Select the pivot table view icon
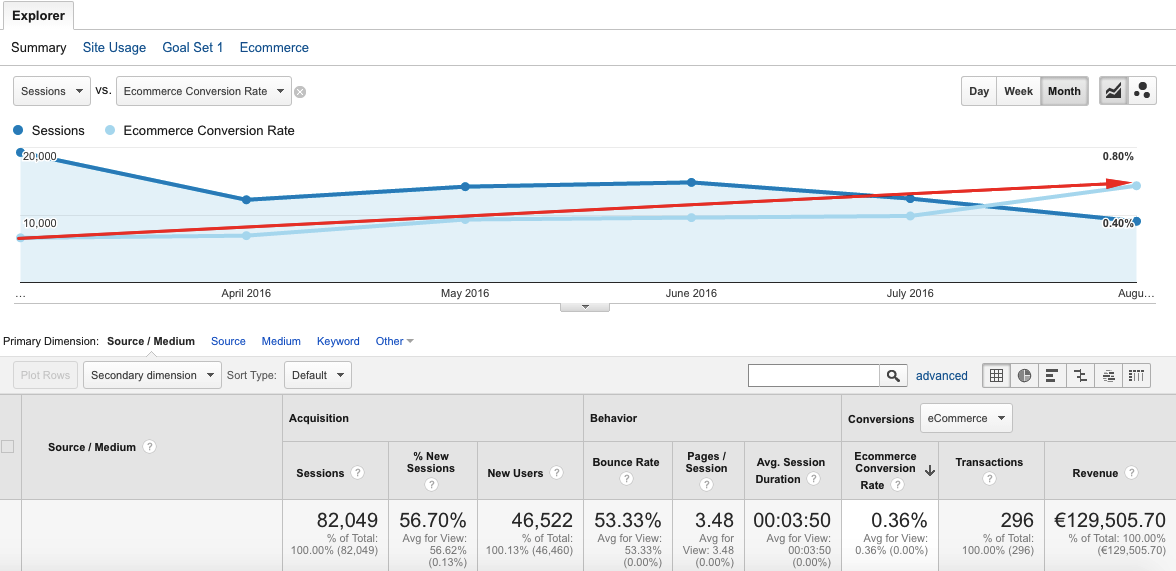Screen dimensions: 1176x571 pyautogui.click(x=1136, y=376)
